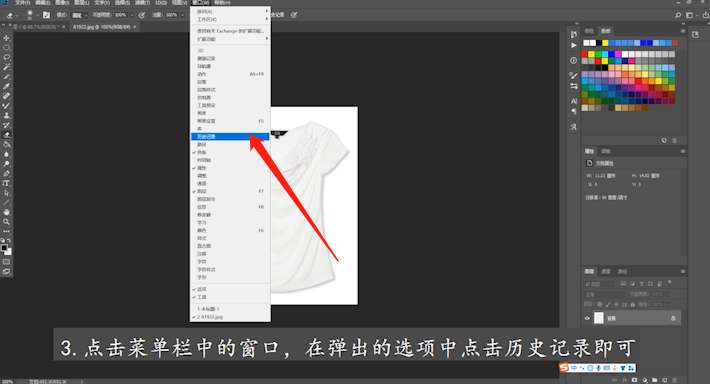This screenshot has width=710, height=384.
Task: Select the Lasso tool
Action: click(x=6, y=58)
